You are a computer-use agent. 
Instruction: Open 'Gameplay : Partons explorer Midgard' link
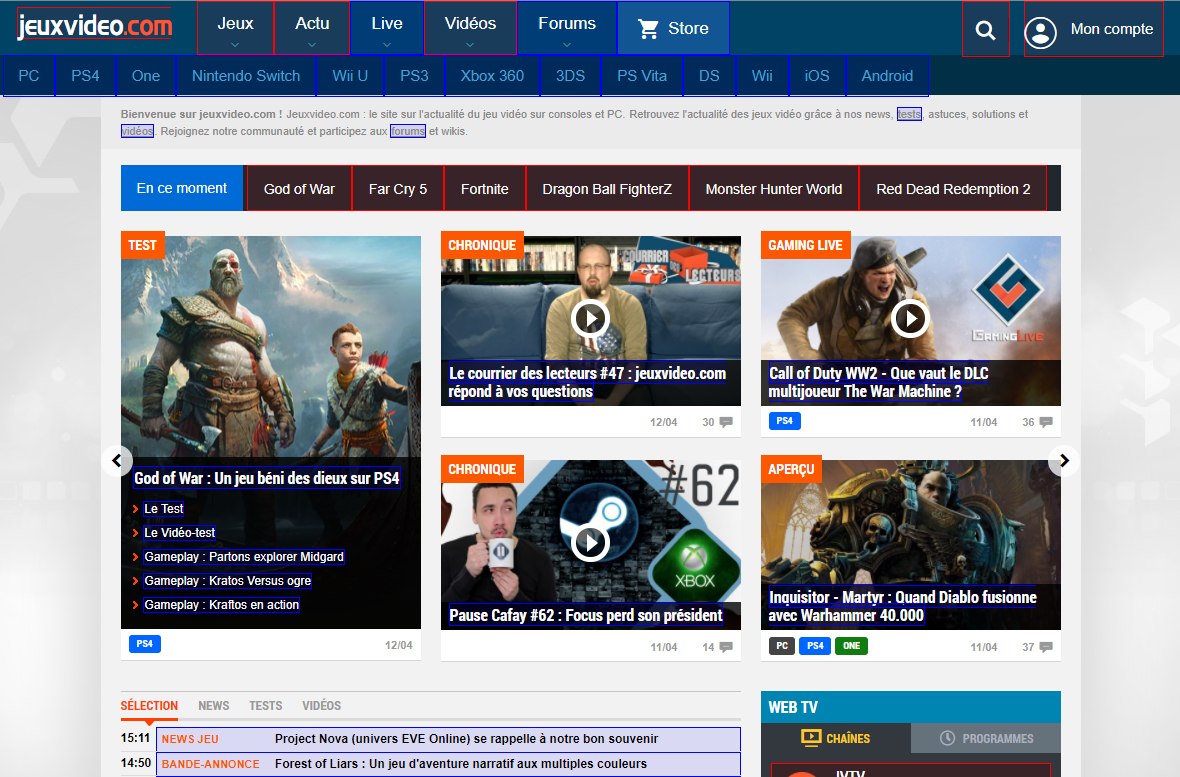click(x=244, y=557)
